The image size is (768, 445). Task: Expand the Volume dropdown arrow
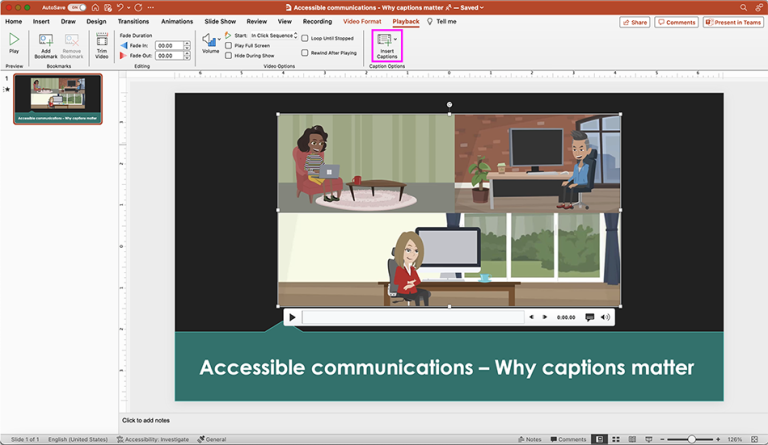pos(219,40)
